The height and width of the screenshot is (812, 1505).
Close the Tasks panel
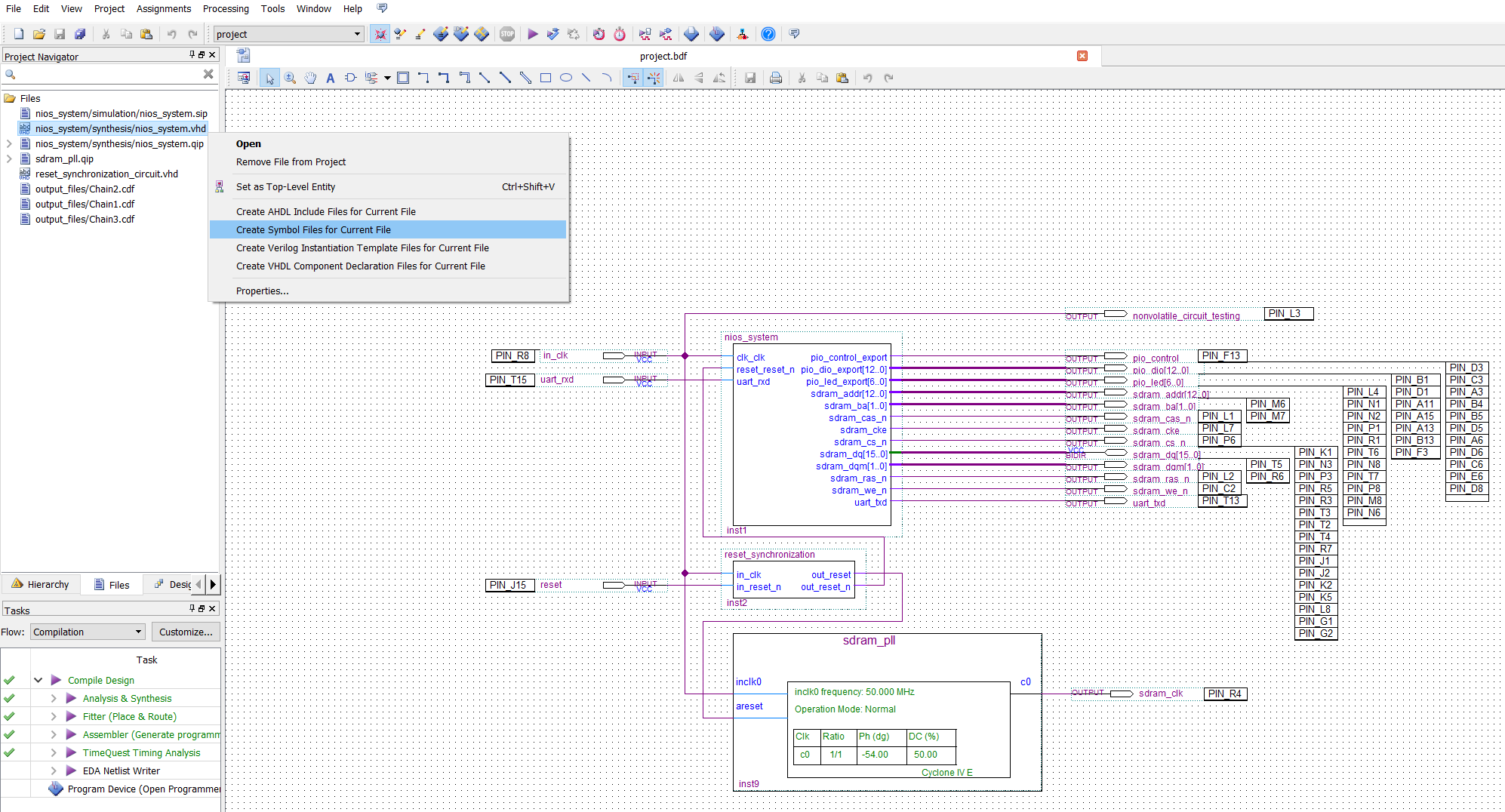[212, 609]
